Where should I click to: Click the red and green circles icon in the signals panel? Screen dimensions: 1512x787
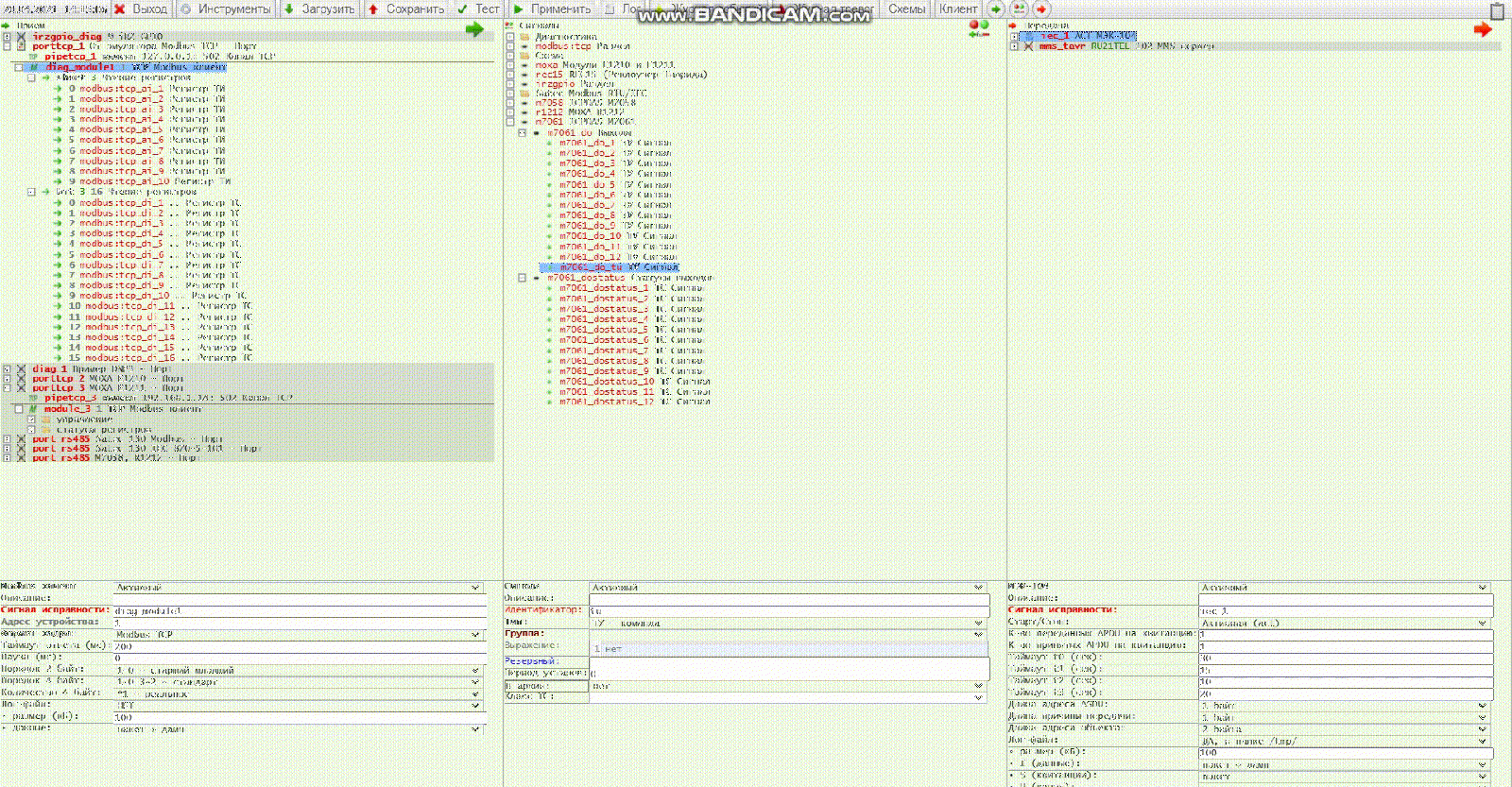click(x=979, y=29)
